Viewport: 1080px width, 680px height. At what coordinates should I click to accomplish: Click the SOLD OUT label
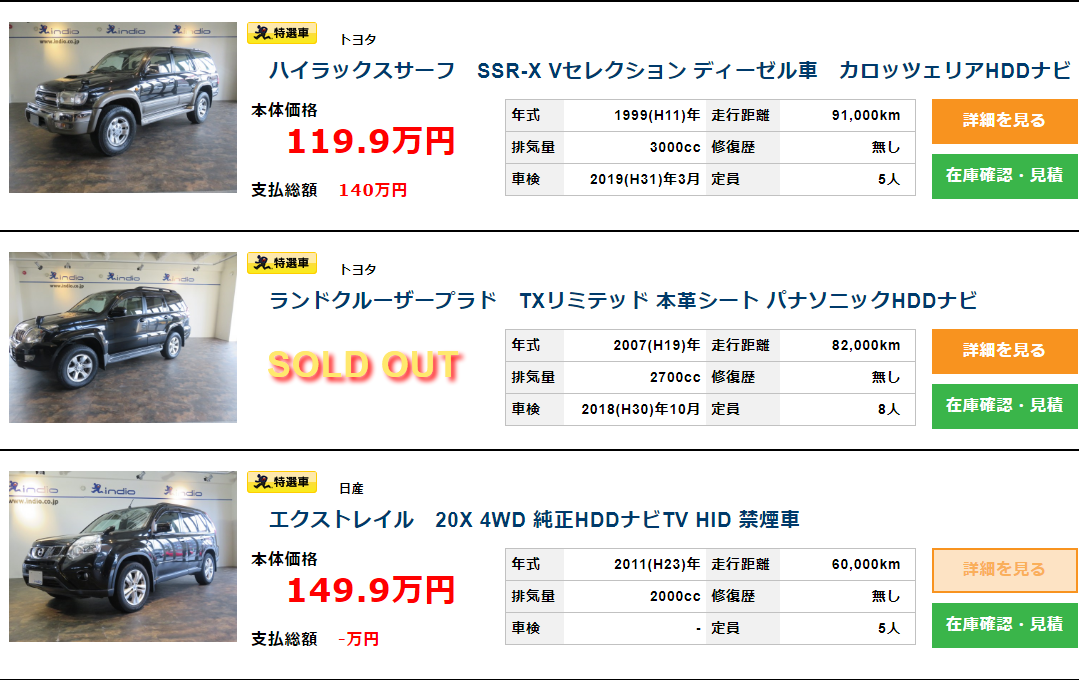[x=364, y=366]
